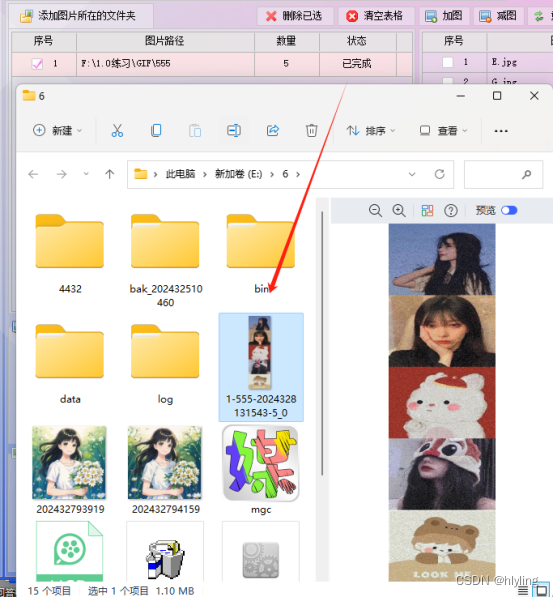Toggle the 预览 preview switch
Screen dimensions: 554x597
pyautogui.click(x=509, y=210)
